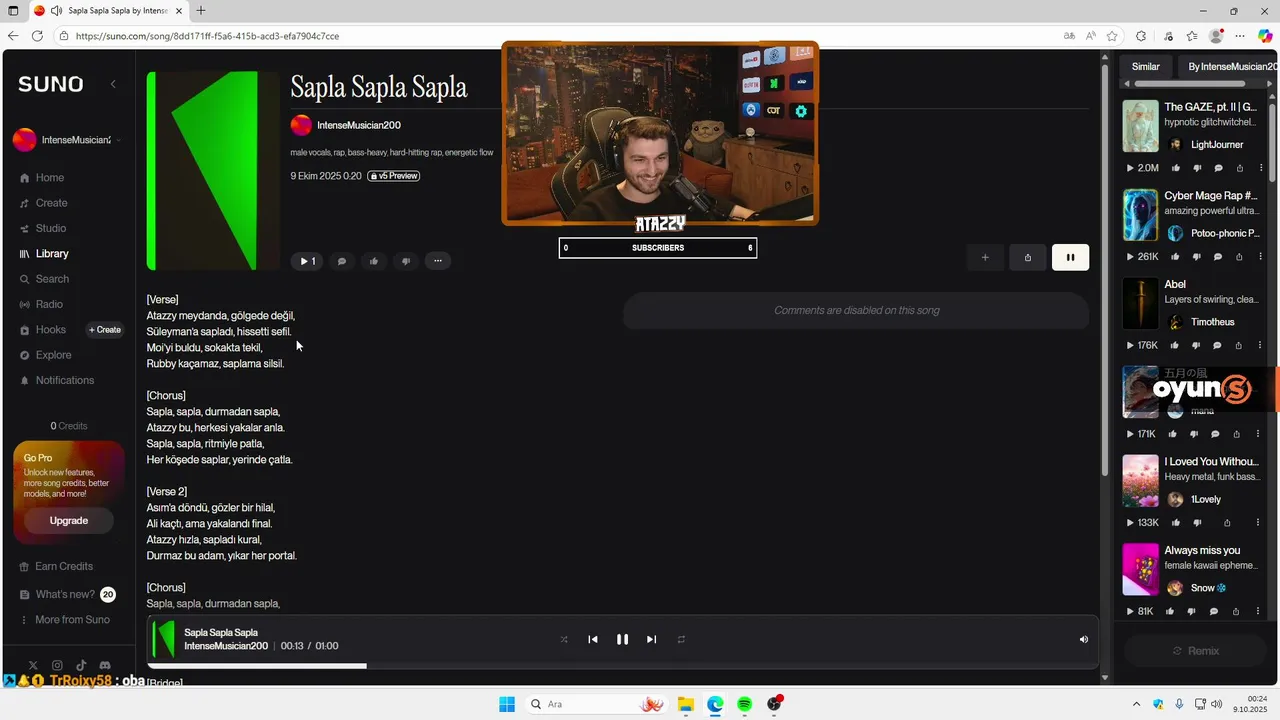Toggle repeat in the player bar
The height and width of the screenshot is (720, 1280).
pyautogui.click(x=681, y=640)
